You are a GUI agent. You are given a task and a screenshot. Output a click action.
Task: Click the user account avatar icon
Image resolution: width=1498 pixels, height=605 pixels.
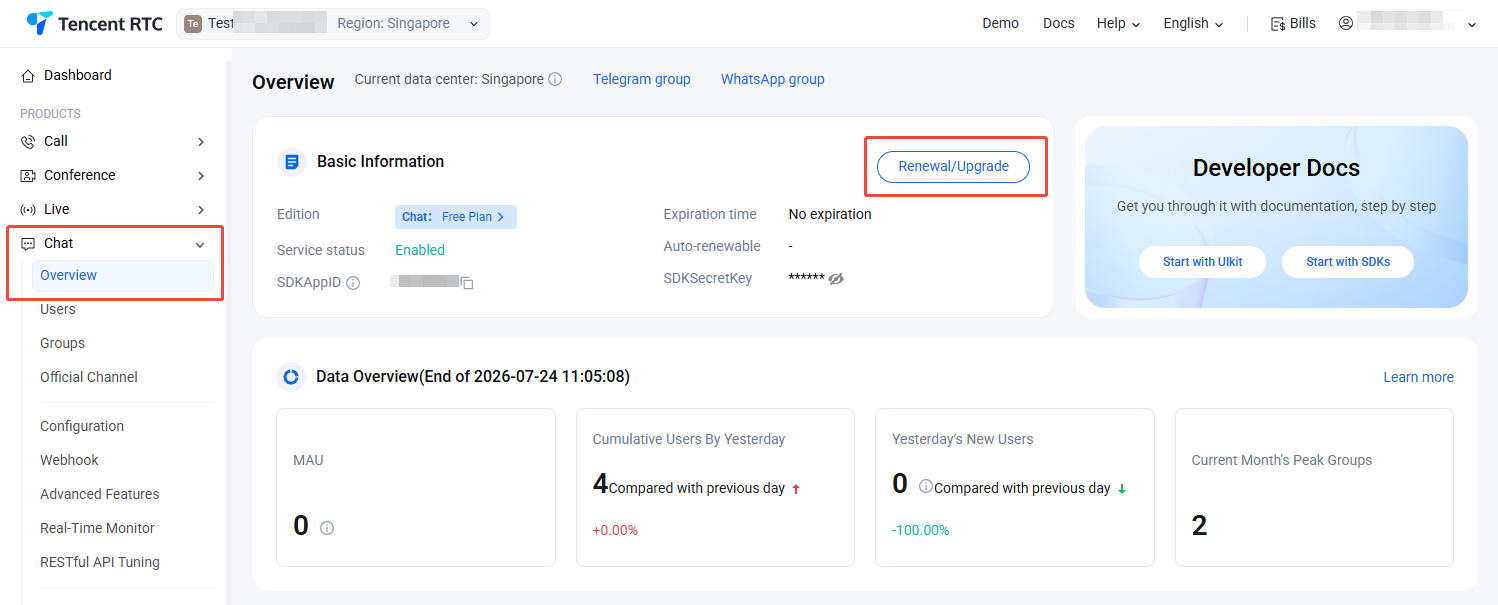1346,23
